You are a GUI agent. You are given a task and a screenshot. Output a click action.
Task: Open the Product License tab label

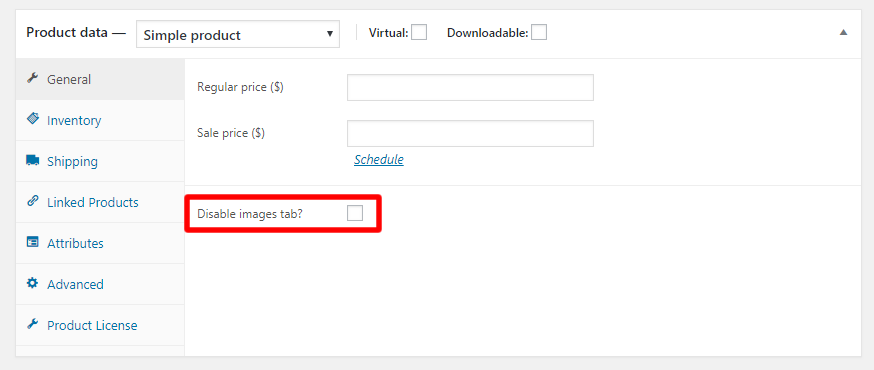click(92, 325)
